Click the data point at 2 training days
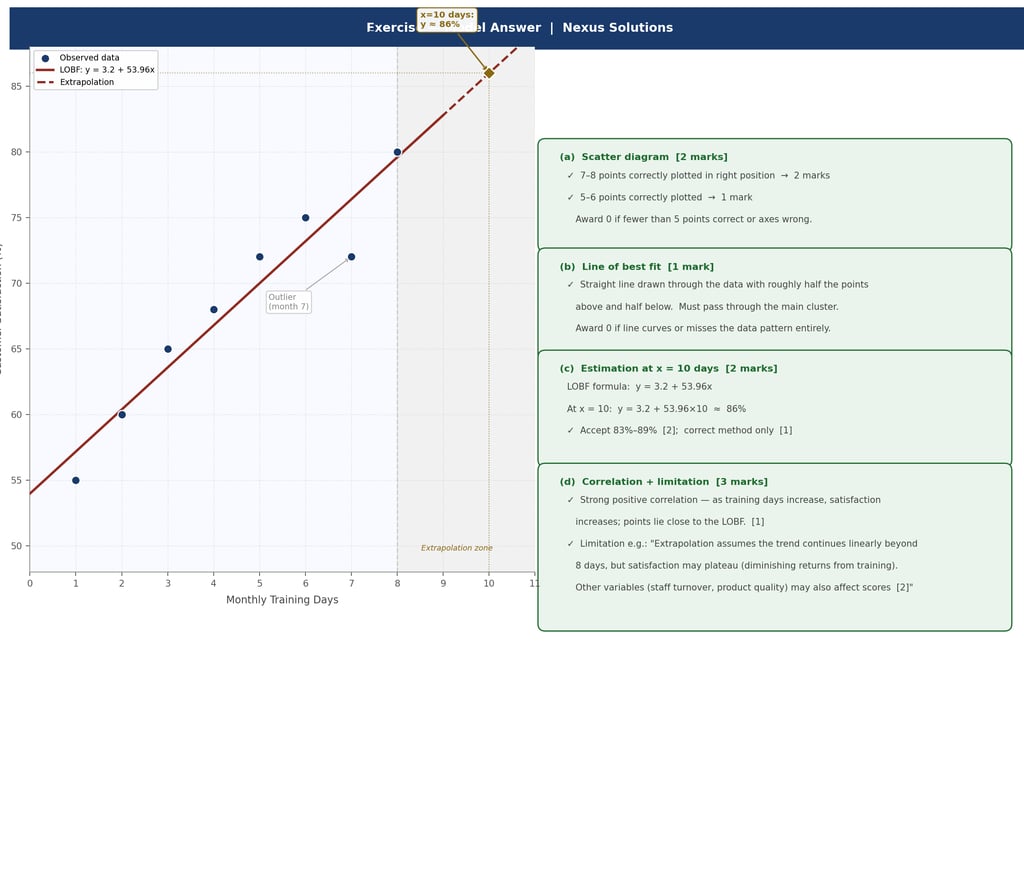 click(x=121, y=415)
